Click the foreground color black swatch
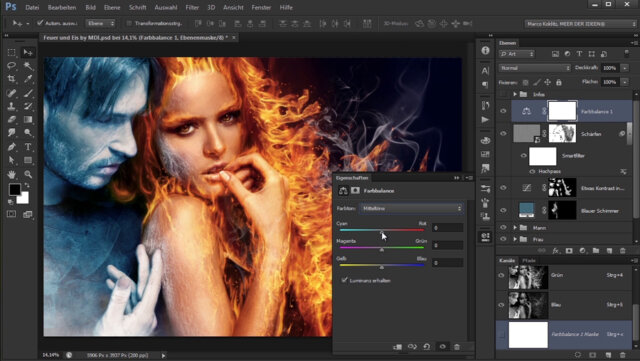Image resolution: width=640 pixels, height=361 pixels. 14,189
